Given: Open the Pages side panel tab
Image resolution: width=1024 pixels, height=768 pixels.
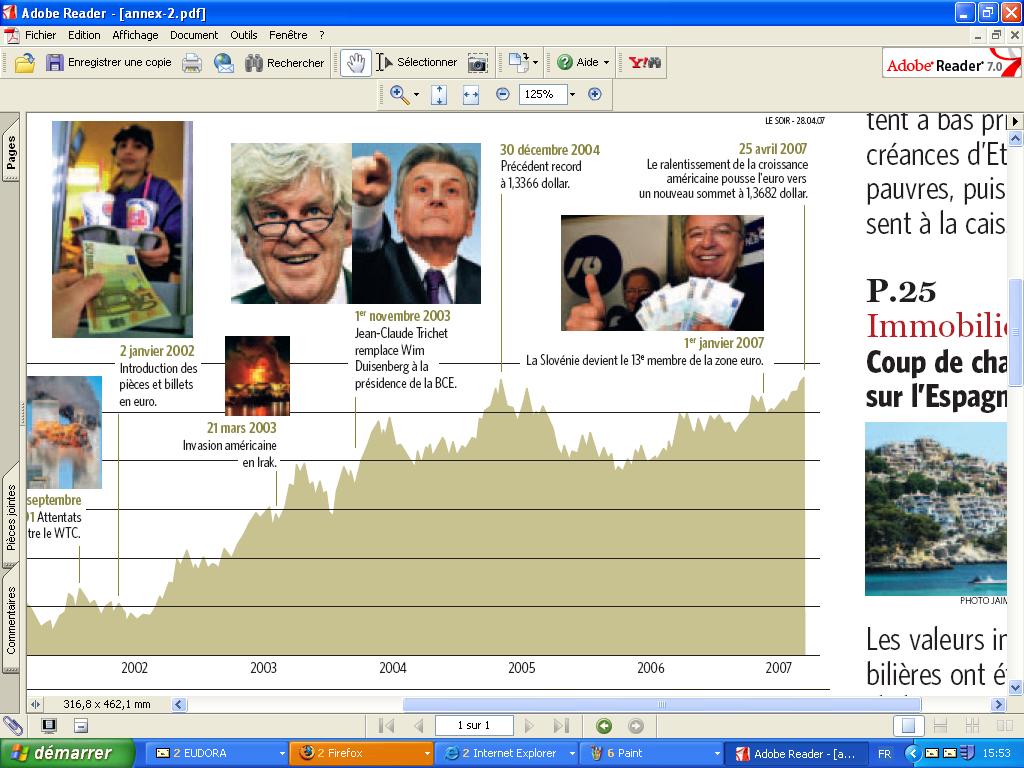Looking at the screenshot, I should tap(11, 152).
